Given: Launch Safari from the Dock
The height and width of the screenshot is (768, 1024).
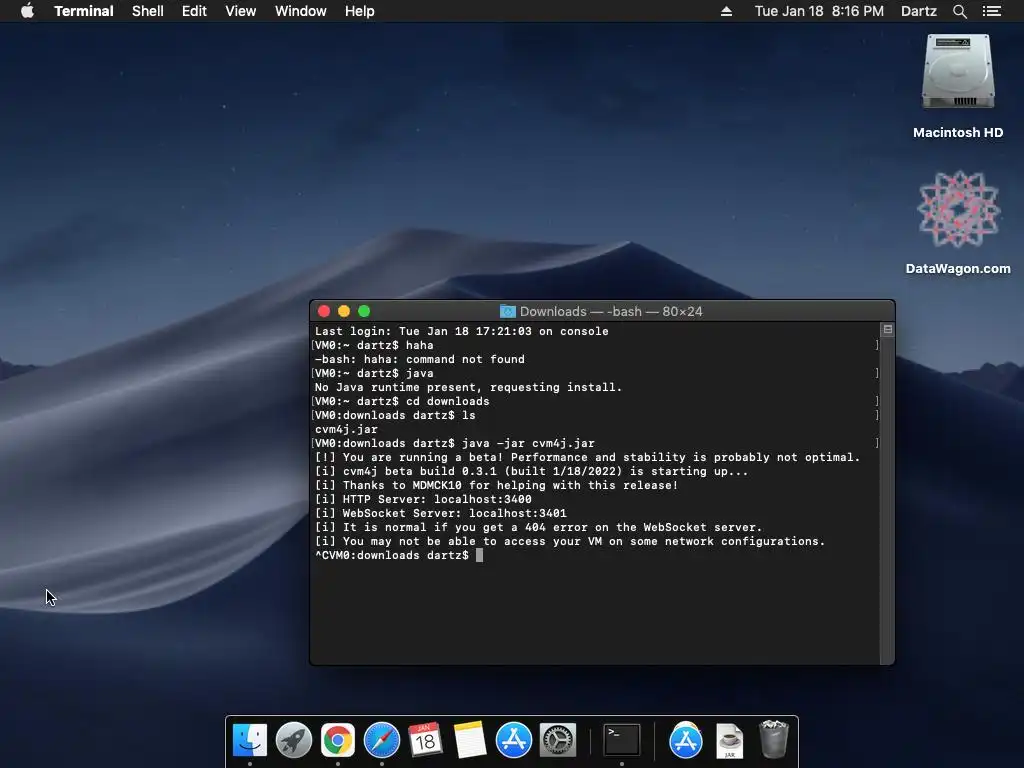Looking at the screenshot, I should click(381, 740).
